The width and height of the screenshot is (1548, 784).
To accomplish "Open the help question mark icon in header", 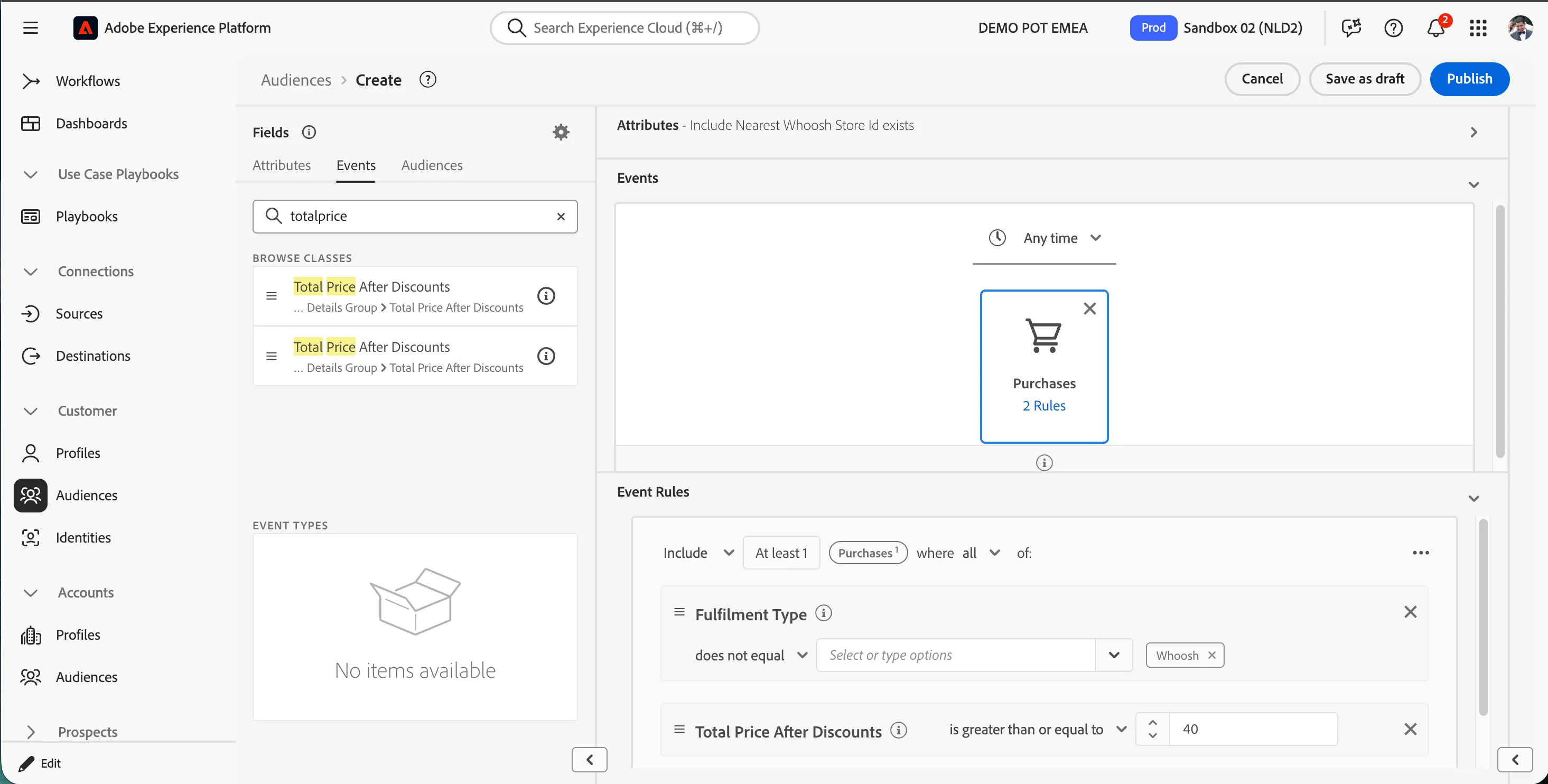I will click(1393, 27).
